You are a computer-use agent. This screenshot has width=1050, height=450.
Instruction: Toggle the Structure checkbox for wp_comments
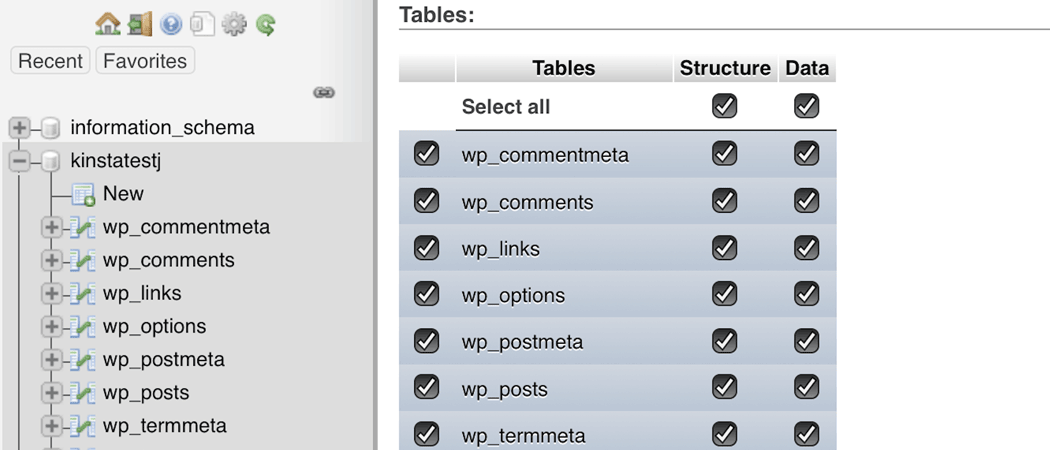pos(724,200)
